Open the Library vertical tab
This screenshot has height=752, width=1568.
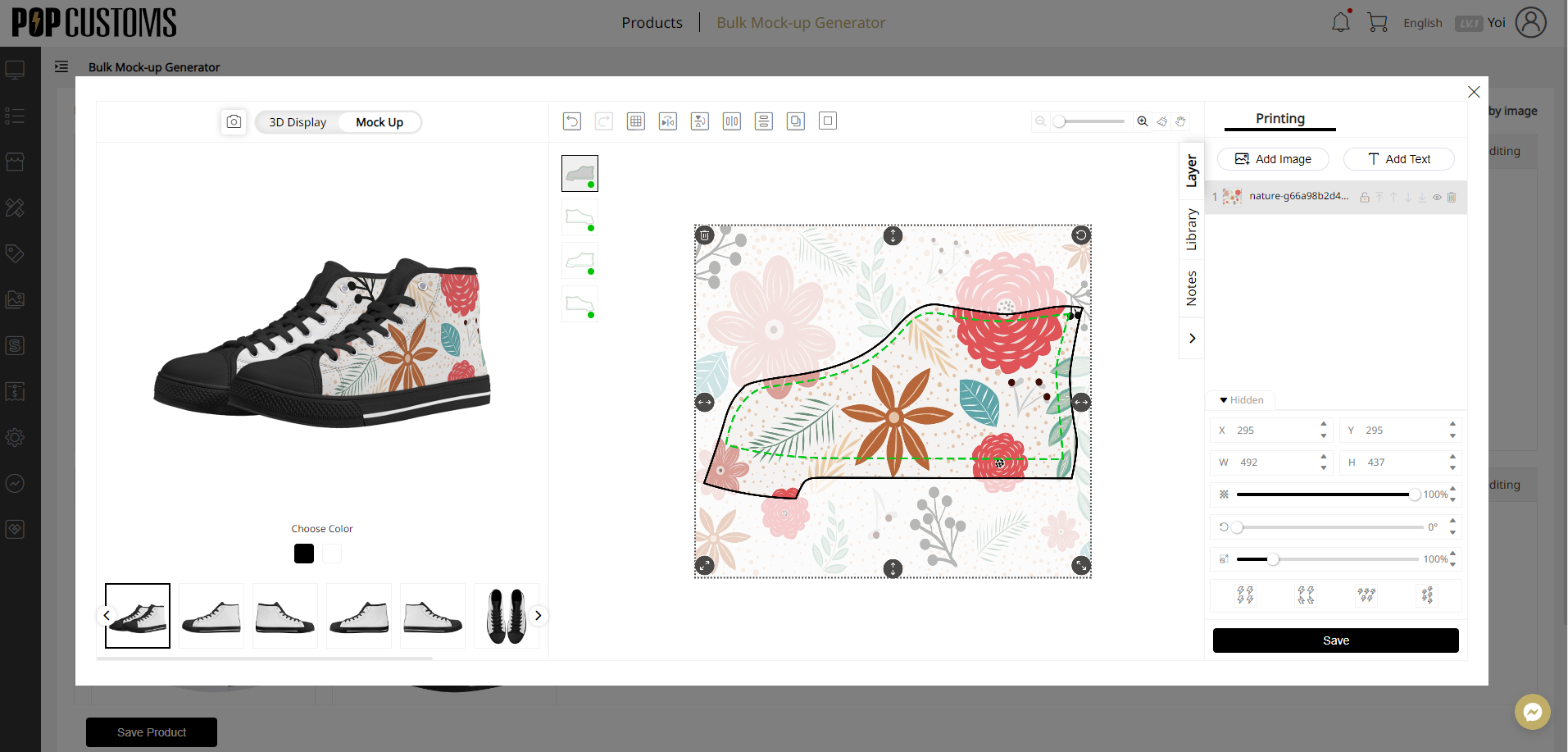pyautogui.click(x=1192, y=229)
